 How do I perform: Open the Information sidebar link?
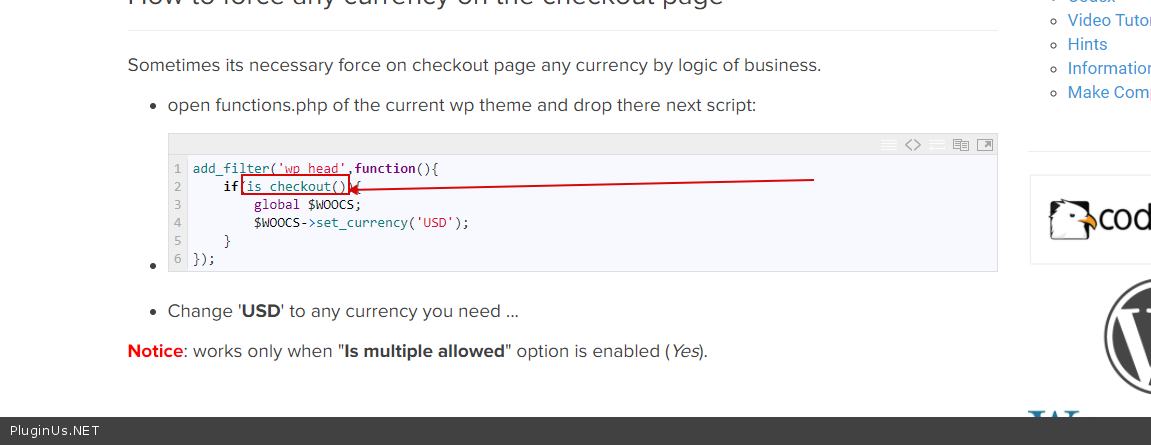[1108, 68]
